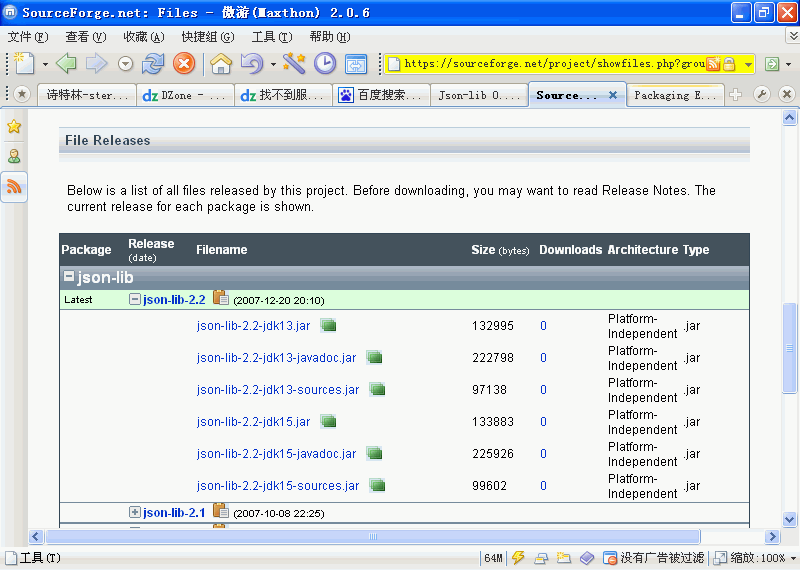The height and width of the screenshot is (570, 800).
Task: Collapse the json-lib package group
Action: [69, 276]
